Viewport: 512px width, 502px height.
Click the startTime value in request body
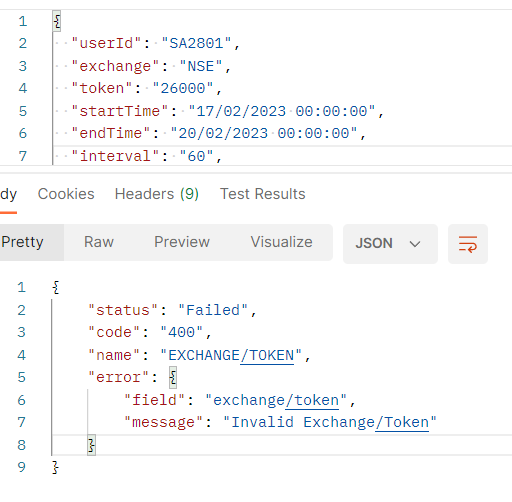(282, 111)
